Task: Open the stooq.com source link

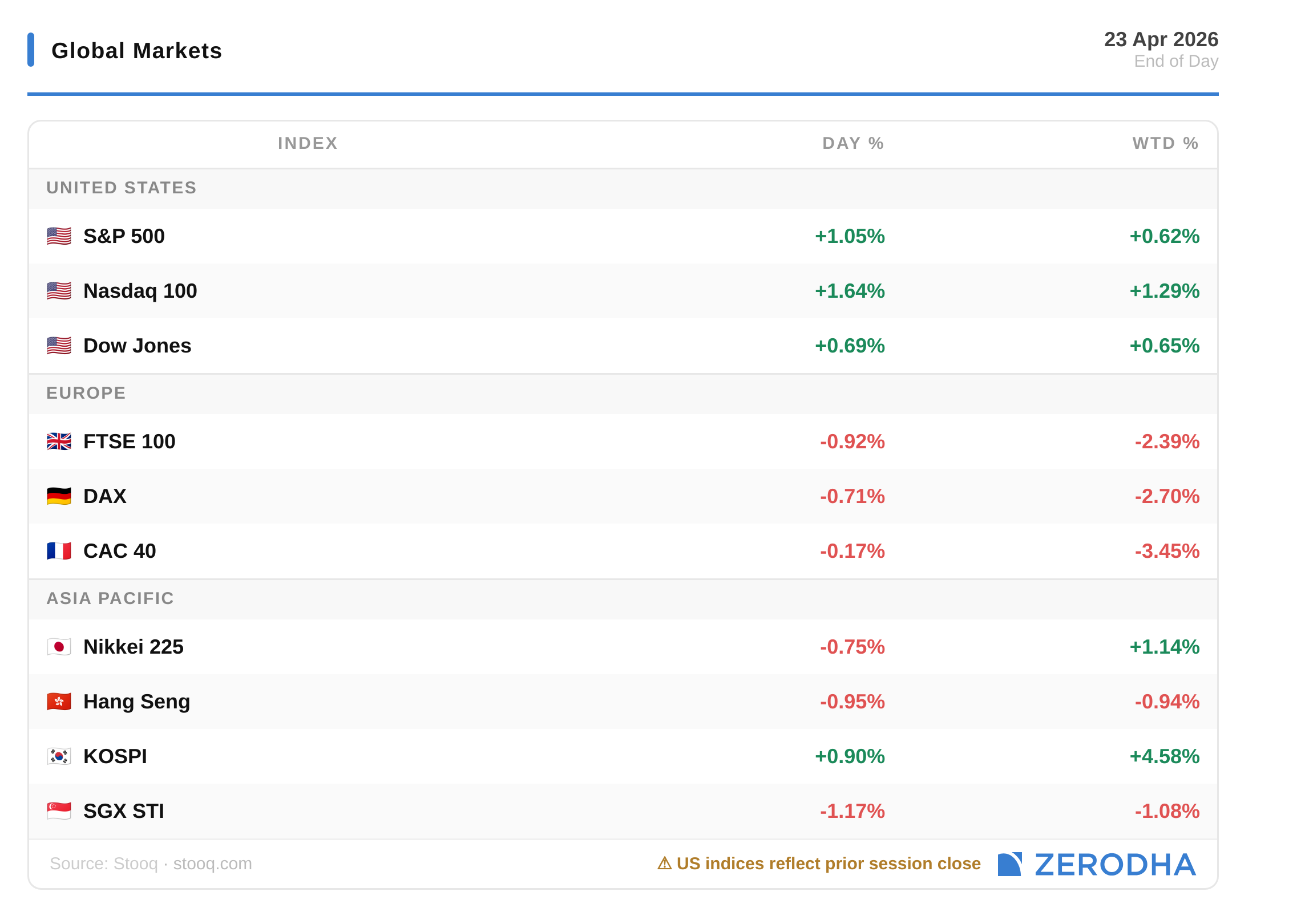Action: click(212, 864)
